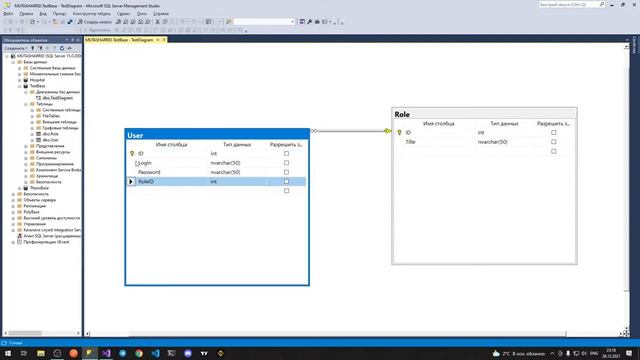640x360 pixels.
Task: Open the Правка menu
Action: (x=26, y=13)
